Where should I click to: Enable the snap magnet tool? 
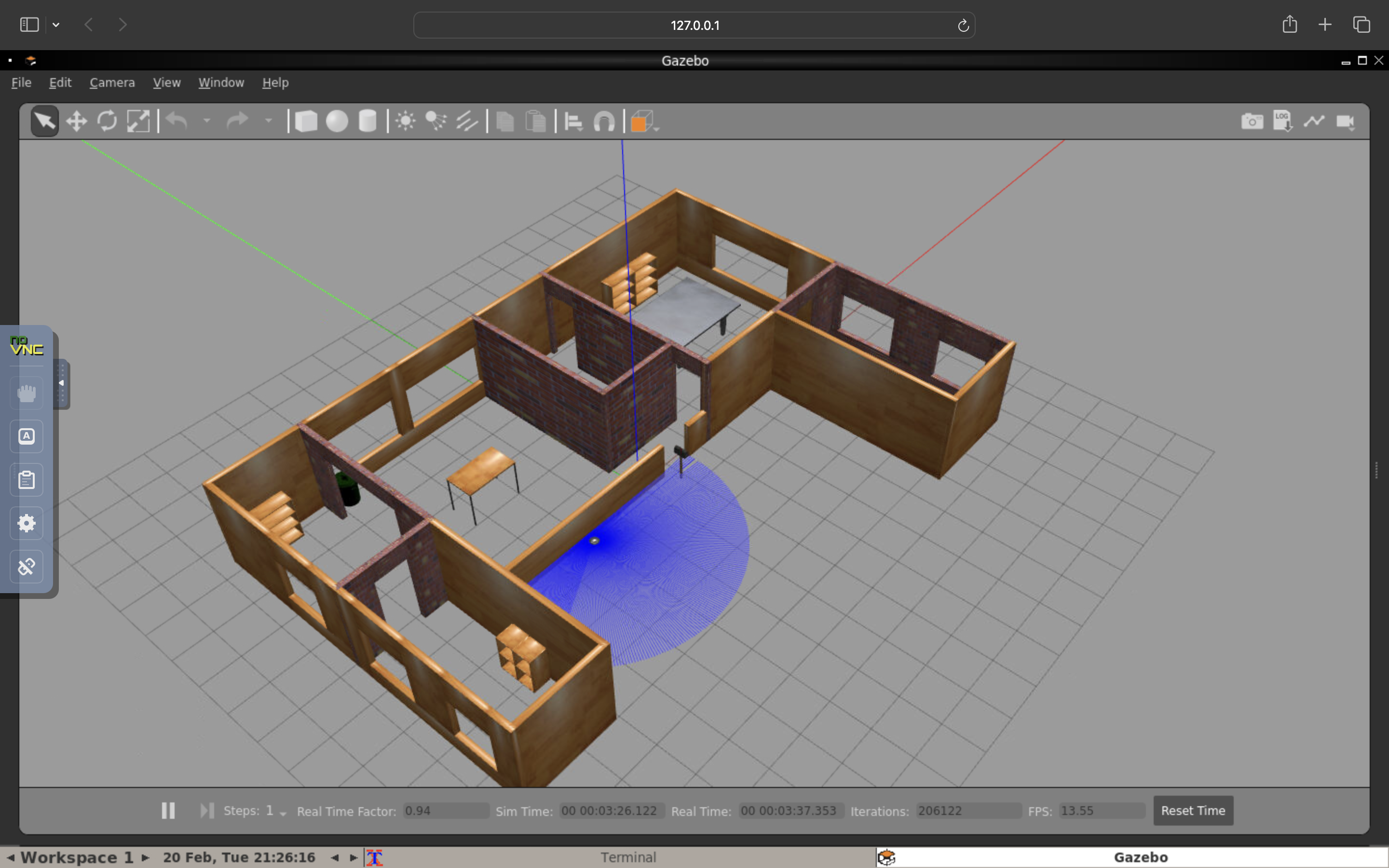tap(604, 122)
